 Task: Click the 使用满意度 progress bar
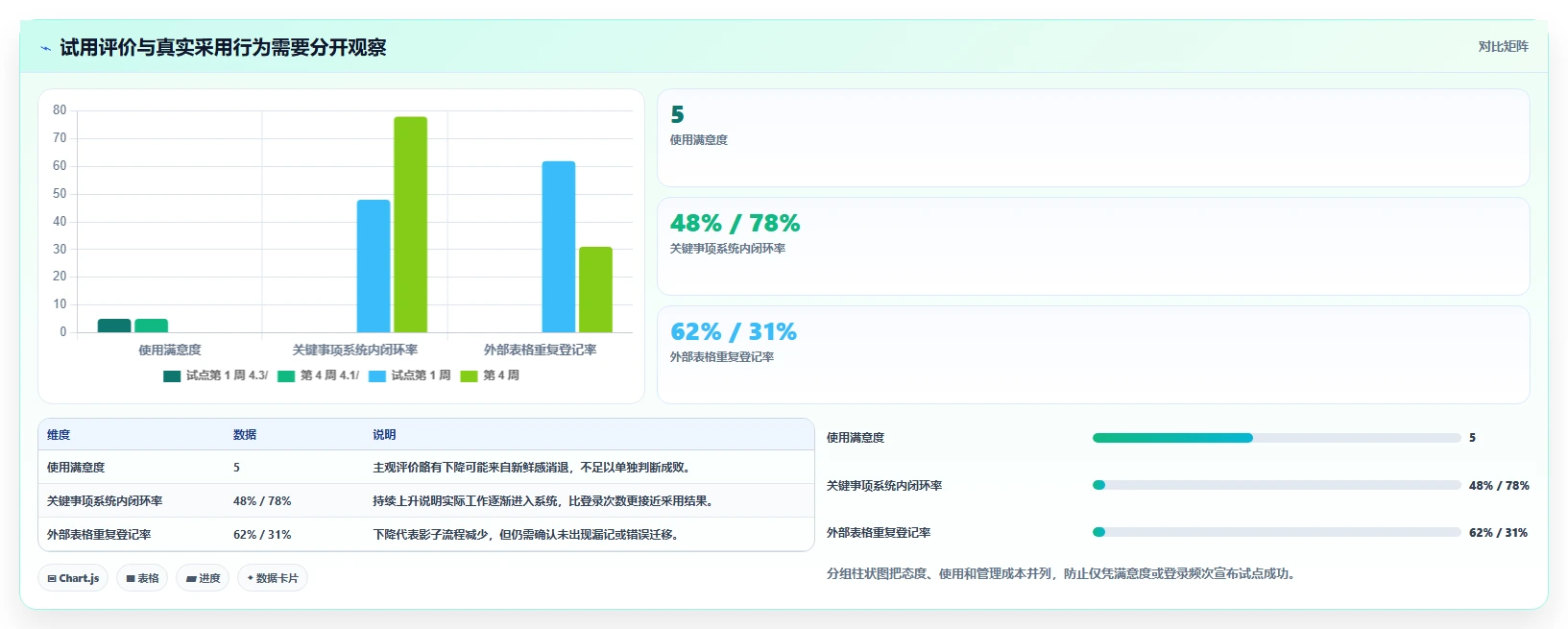(x=1276, y=438)
